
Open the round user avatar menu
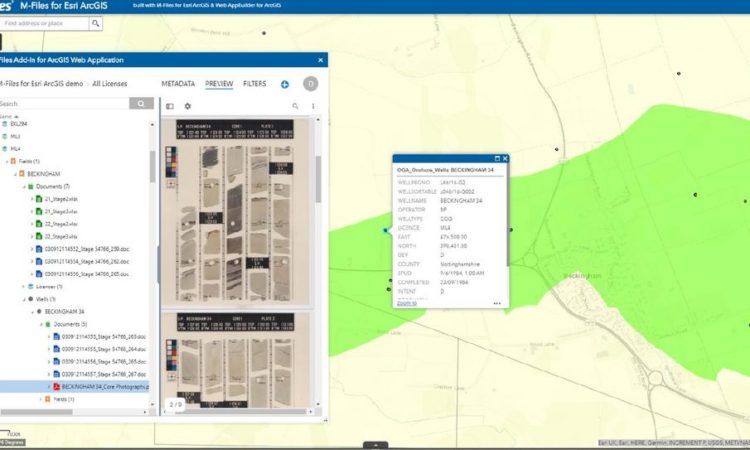(x=310, y=84)
